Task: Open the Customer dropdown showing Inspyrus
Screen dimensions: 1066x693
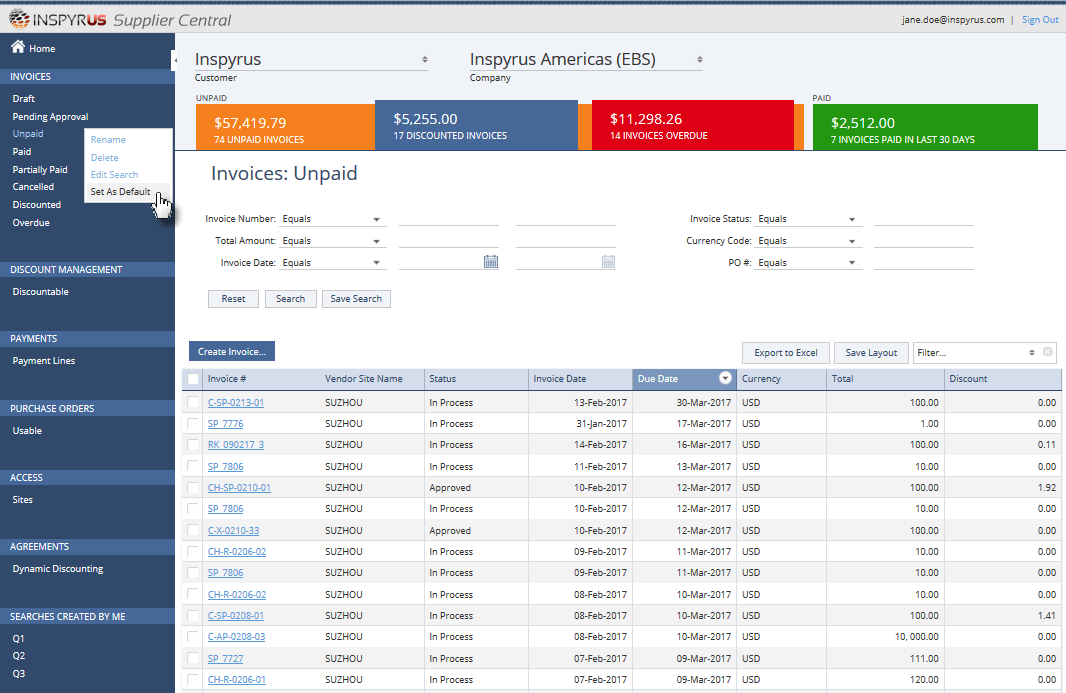Action: point(311,60)
